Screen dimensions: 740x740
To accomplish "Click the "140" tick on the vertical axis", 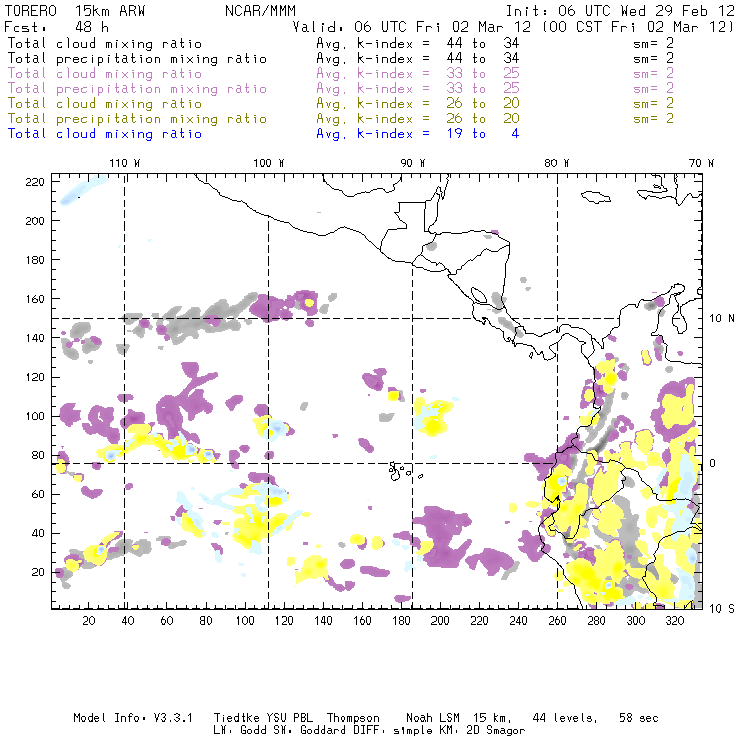I will [35, 338].
